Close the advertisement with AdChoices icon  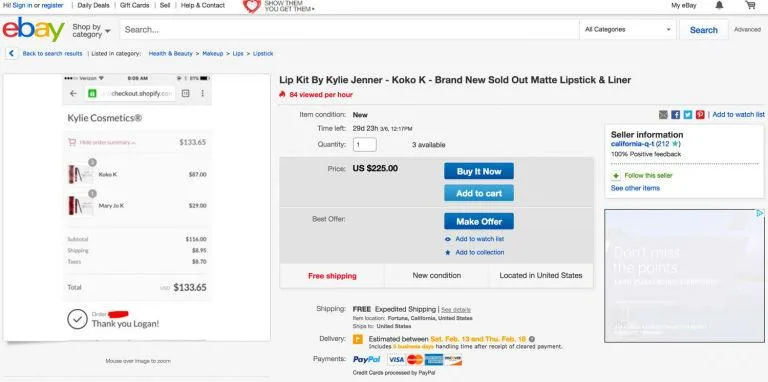click(760, 213)
